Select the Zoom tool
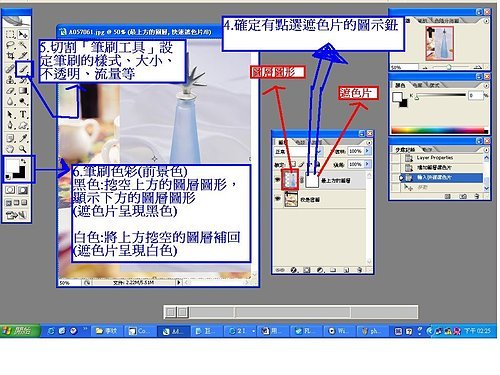The width and height of the screenshot is (500, 375). coord(23,149)
